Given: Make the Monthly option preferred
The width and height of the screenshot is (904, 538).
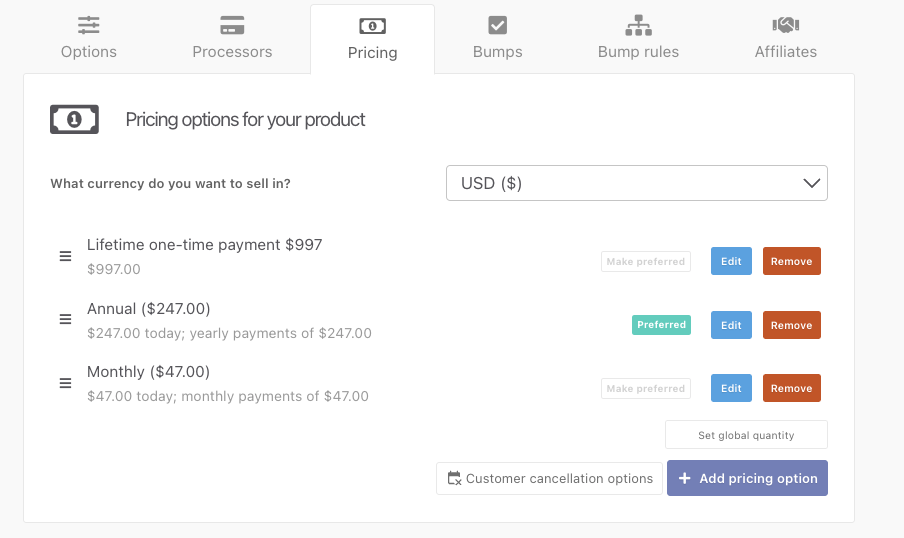Looking at the screenshot, I should (646, 389).
